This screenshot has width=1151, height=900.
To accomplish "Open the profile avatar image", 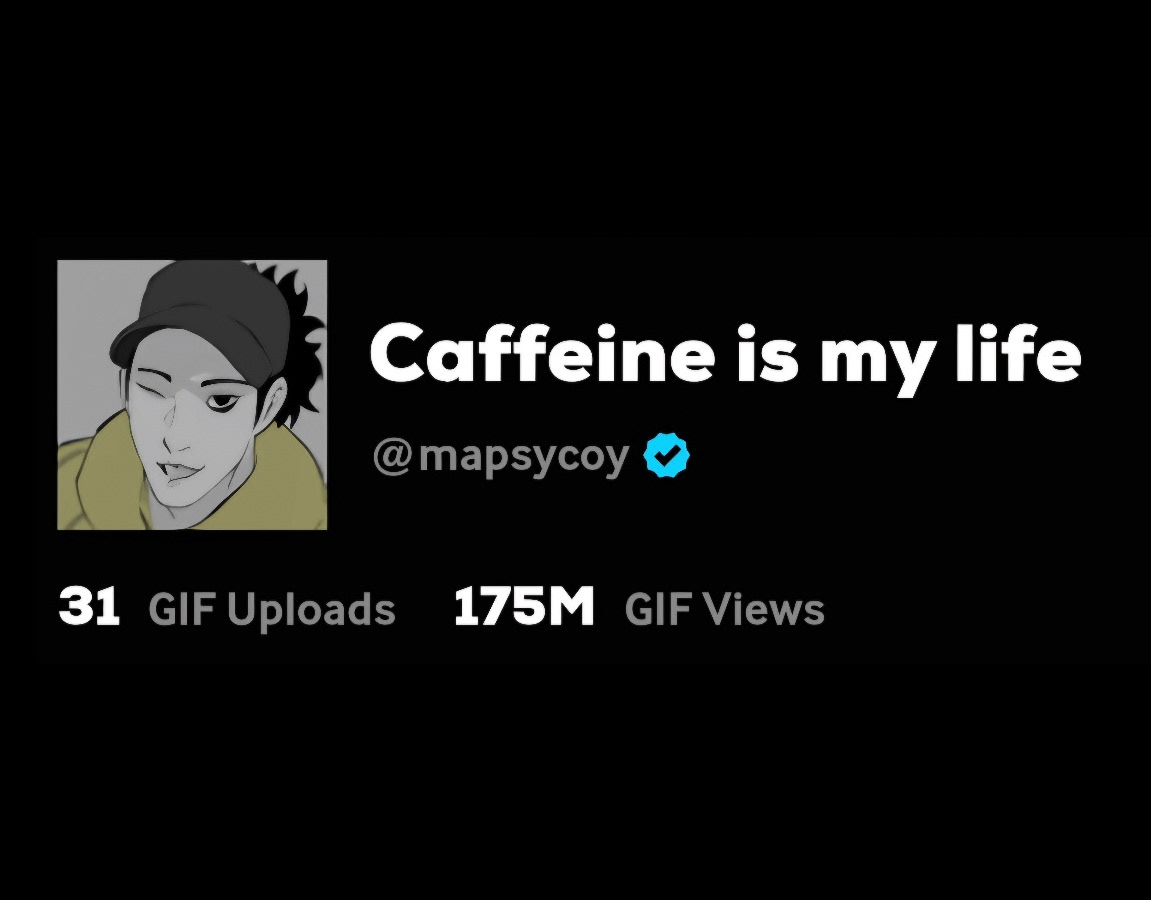I will pyautogui.click(x=192, y=395).
